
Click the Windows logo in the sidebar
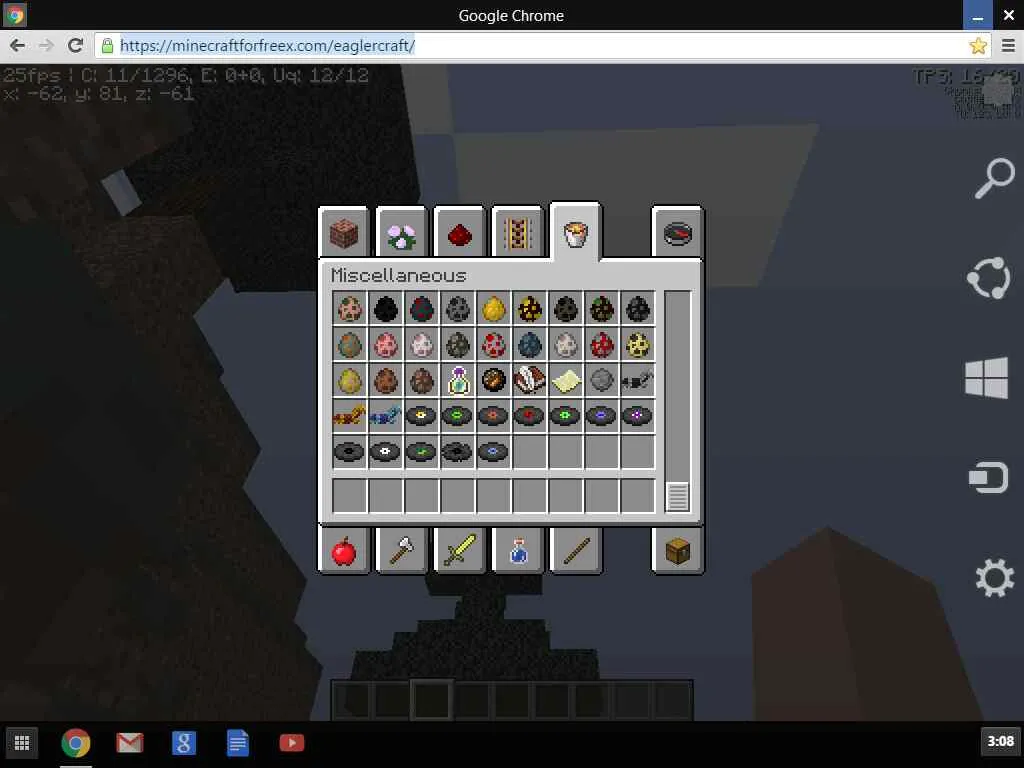point(986,377)
